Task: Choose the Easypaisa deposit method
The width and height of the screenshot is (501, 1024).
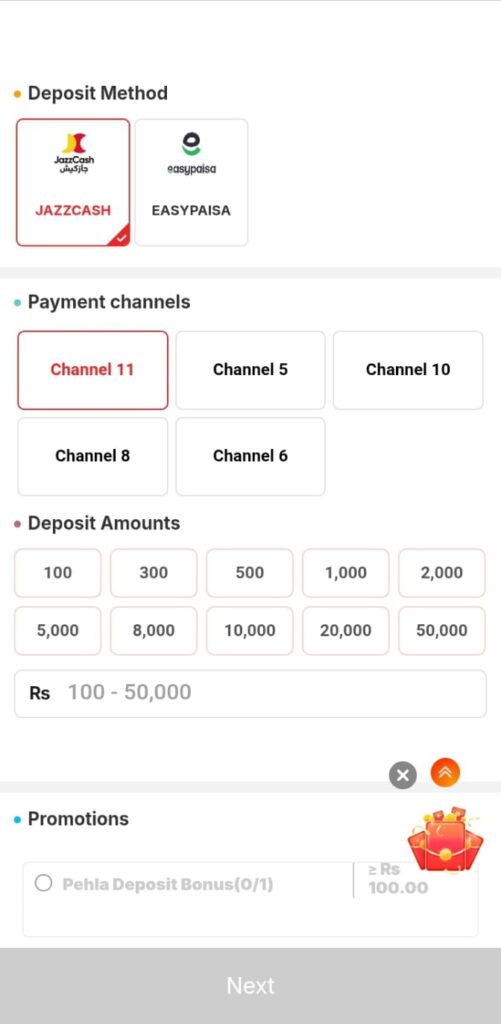Action: click(x=191, y=182)
